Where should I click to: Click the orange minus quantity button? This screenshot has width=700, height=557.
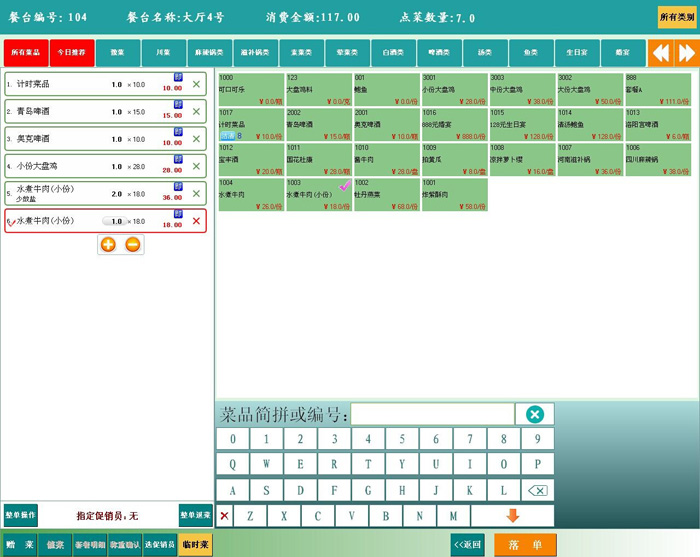pyautogui.click(x=133, y=245)
